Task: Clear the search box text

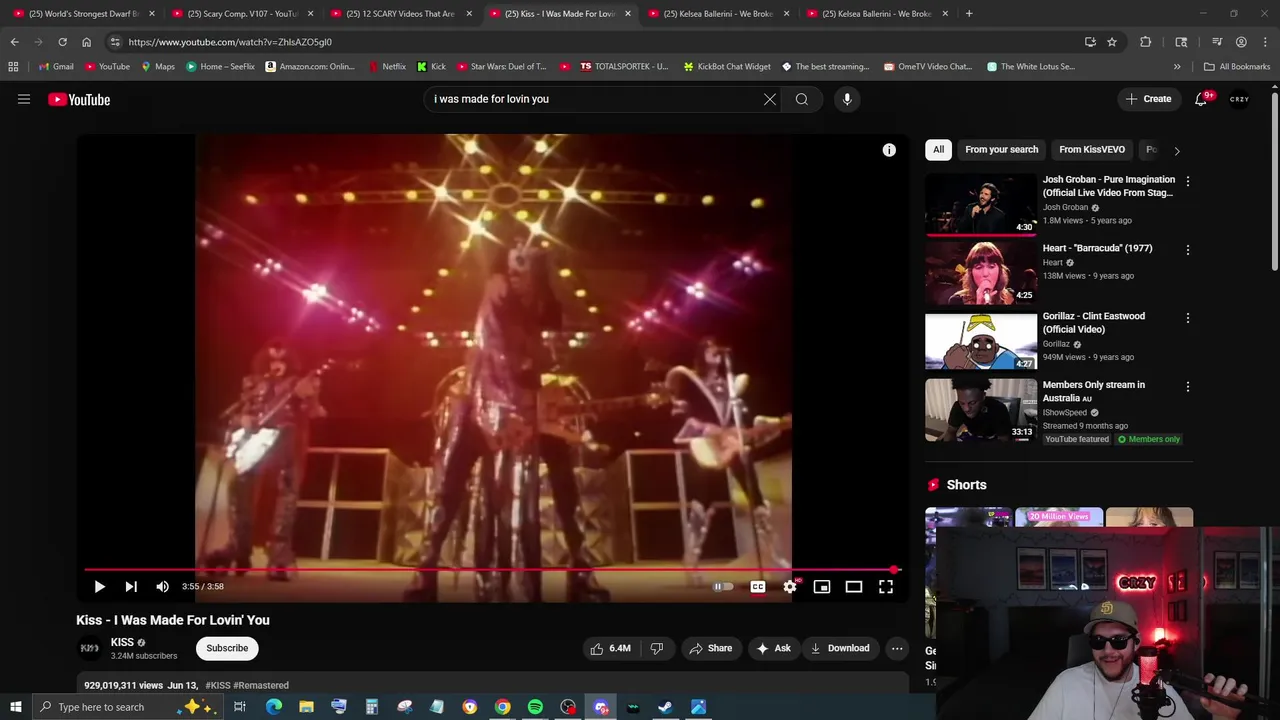Action: (770, 99)
